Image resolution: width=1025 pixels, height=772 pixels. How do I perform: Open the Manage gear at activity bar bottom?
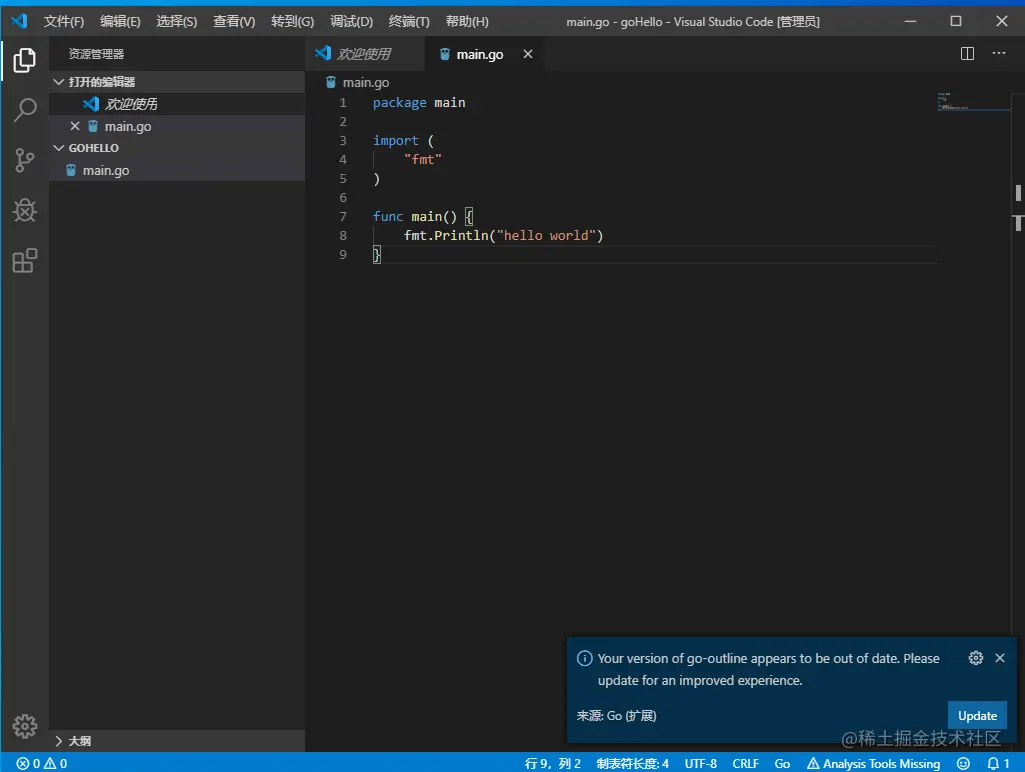25,726
